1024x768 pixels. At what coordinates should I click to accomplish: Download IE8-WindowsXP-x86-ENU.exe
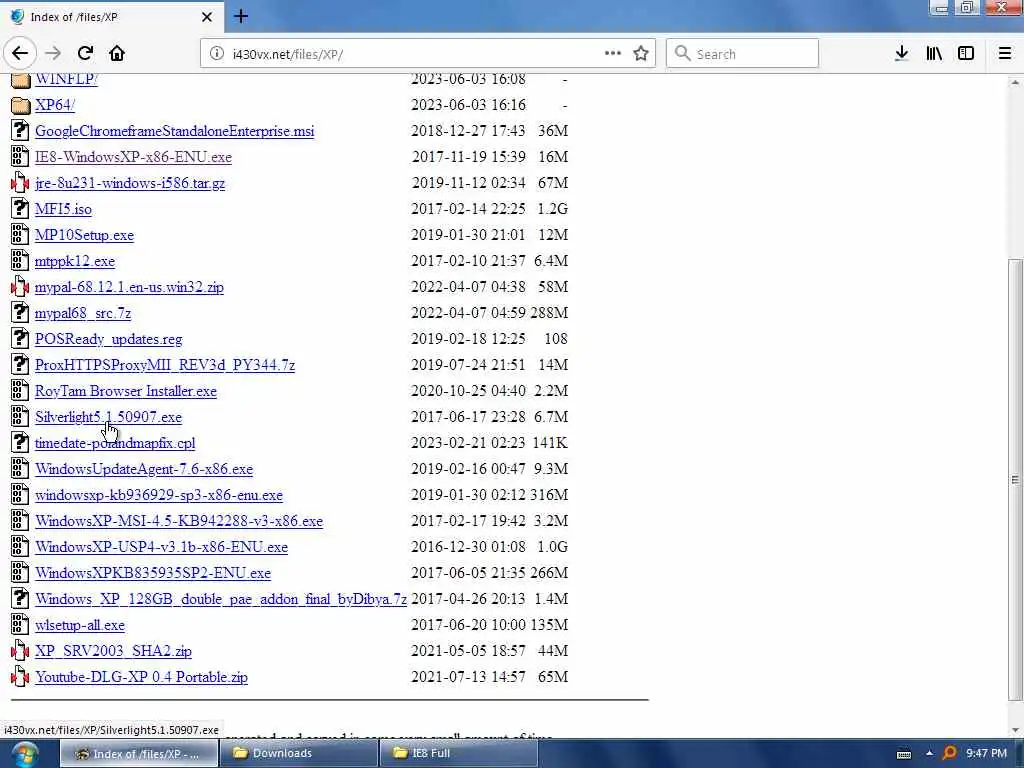(x=133, y=157)
